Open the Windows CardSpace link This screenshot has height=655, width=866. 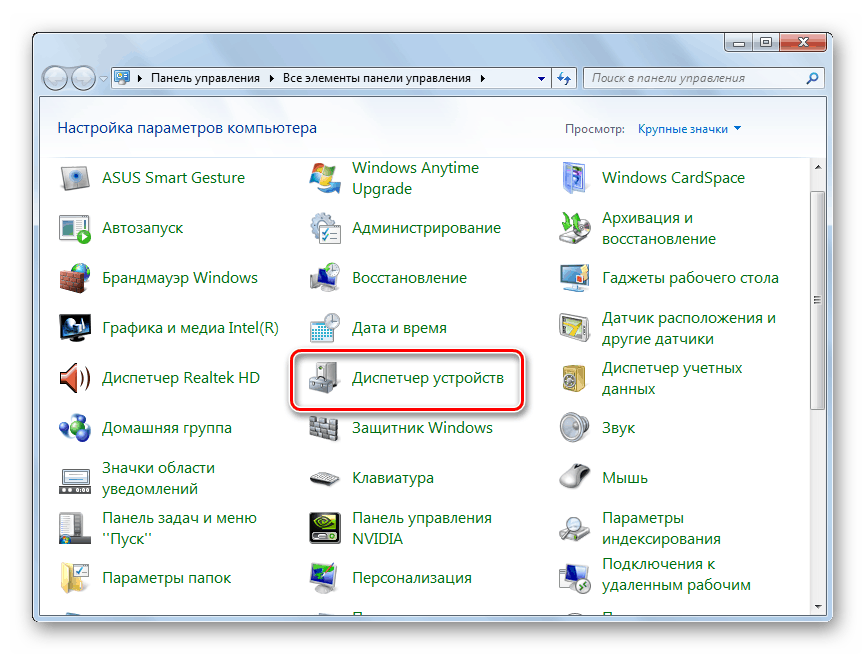673,178
